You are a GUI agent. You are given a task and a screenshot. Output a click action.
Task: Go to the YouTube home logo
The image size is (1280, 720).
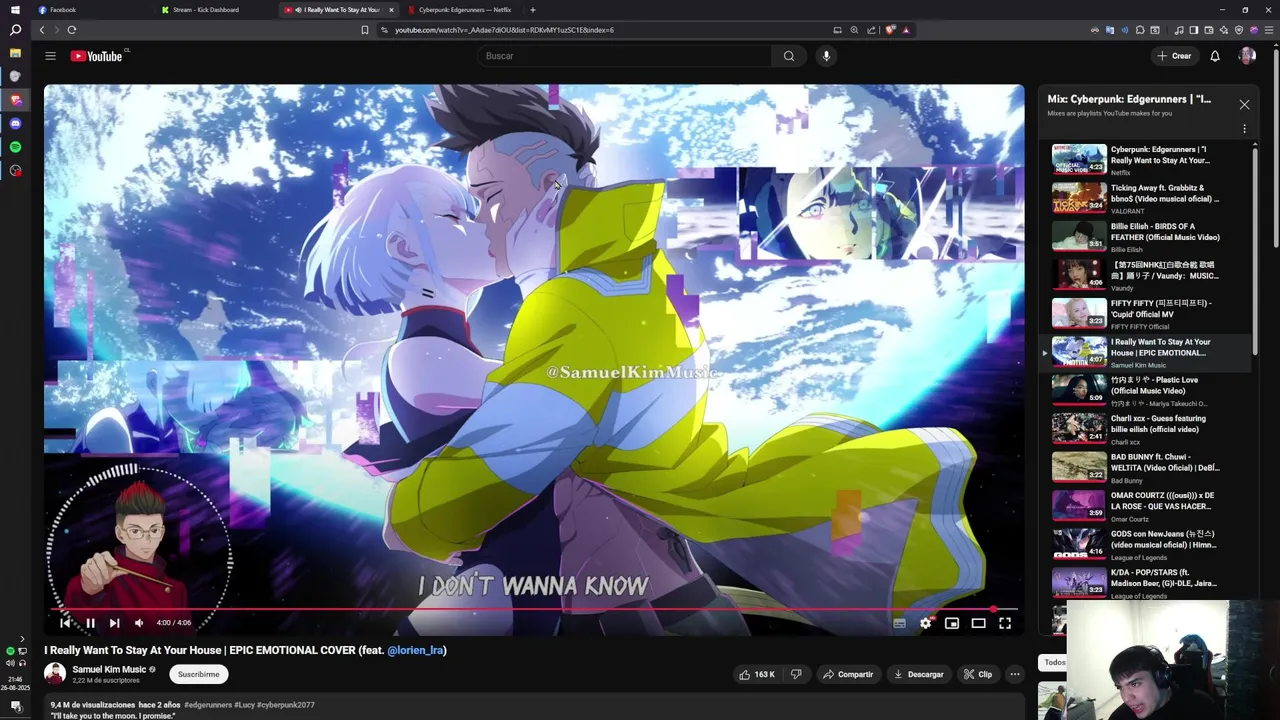click(x=96, y=56)
